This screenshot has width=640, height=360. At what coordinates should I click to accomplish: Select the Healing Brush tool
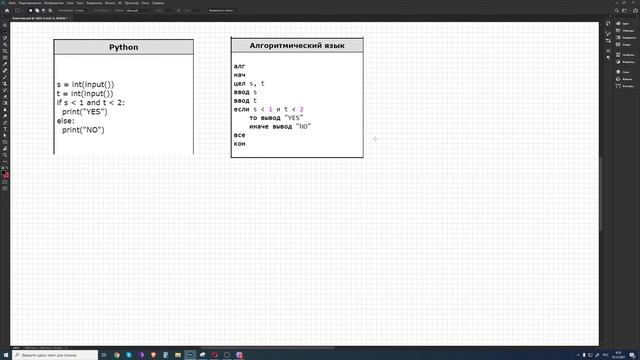tap(5, 71)
